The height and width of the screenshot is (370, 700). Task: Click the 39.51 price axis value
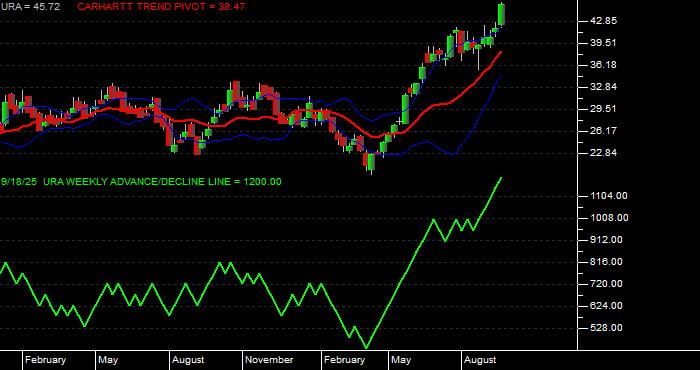pos(603,43)
